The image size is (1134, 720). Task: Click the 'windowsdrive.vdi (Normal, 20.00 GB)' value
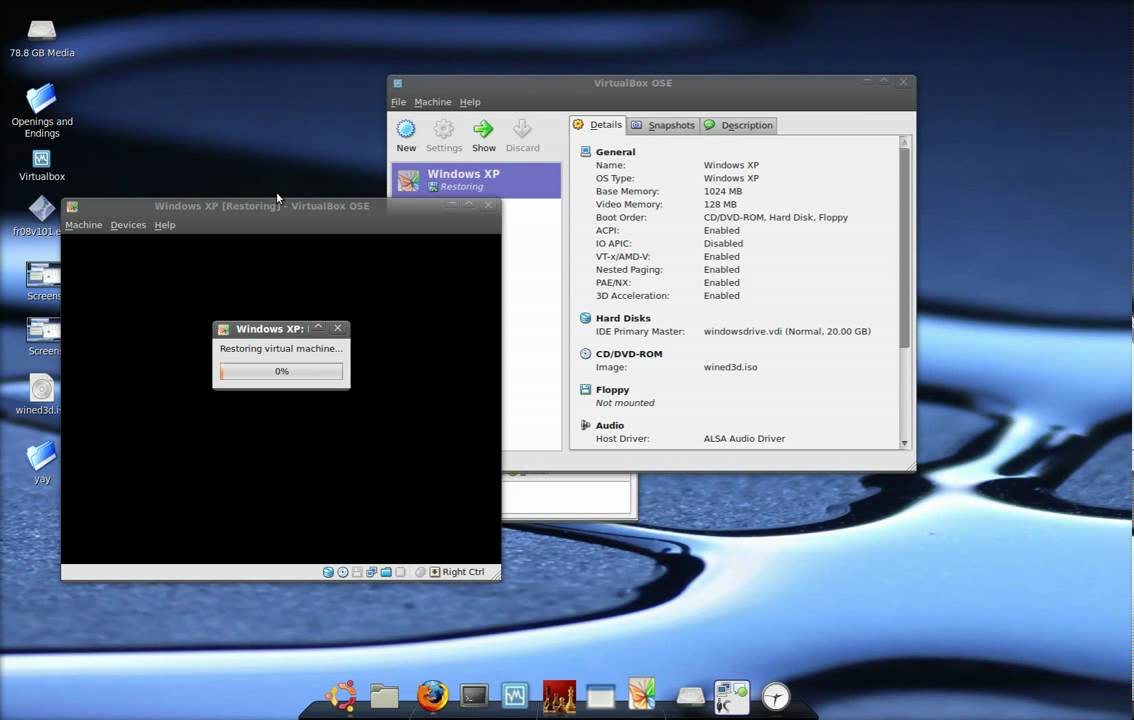pyautogui.click(x=787, y=331)
